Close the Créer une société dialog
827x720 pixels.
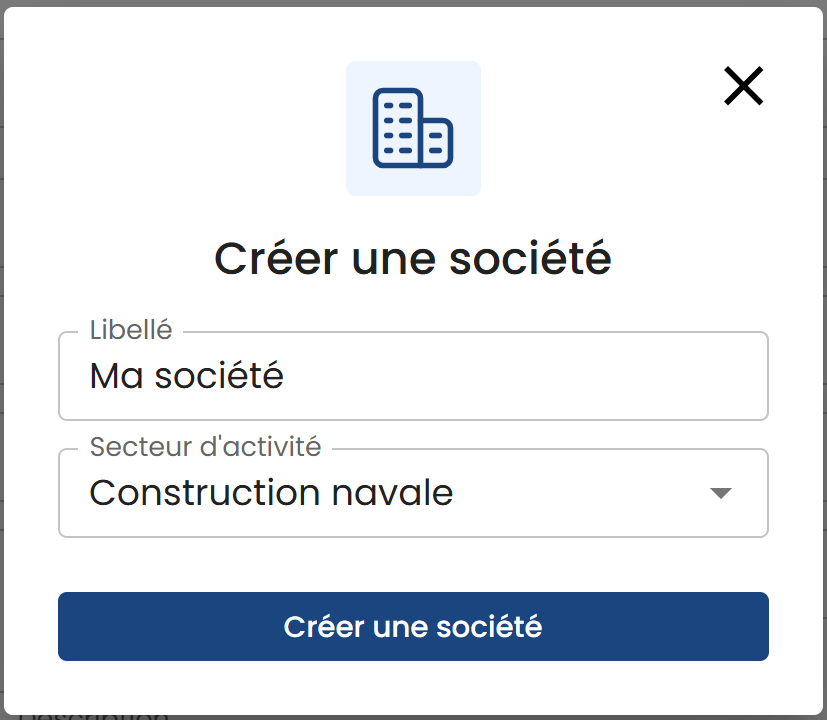click(x=744, y=87)
